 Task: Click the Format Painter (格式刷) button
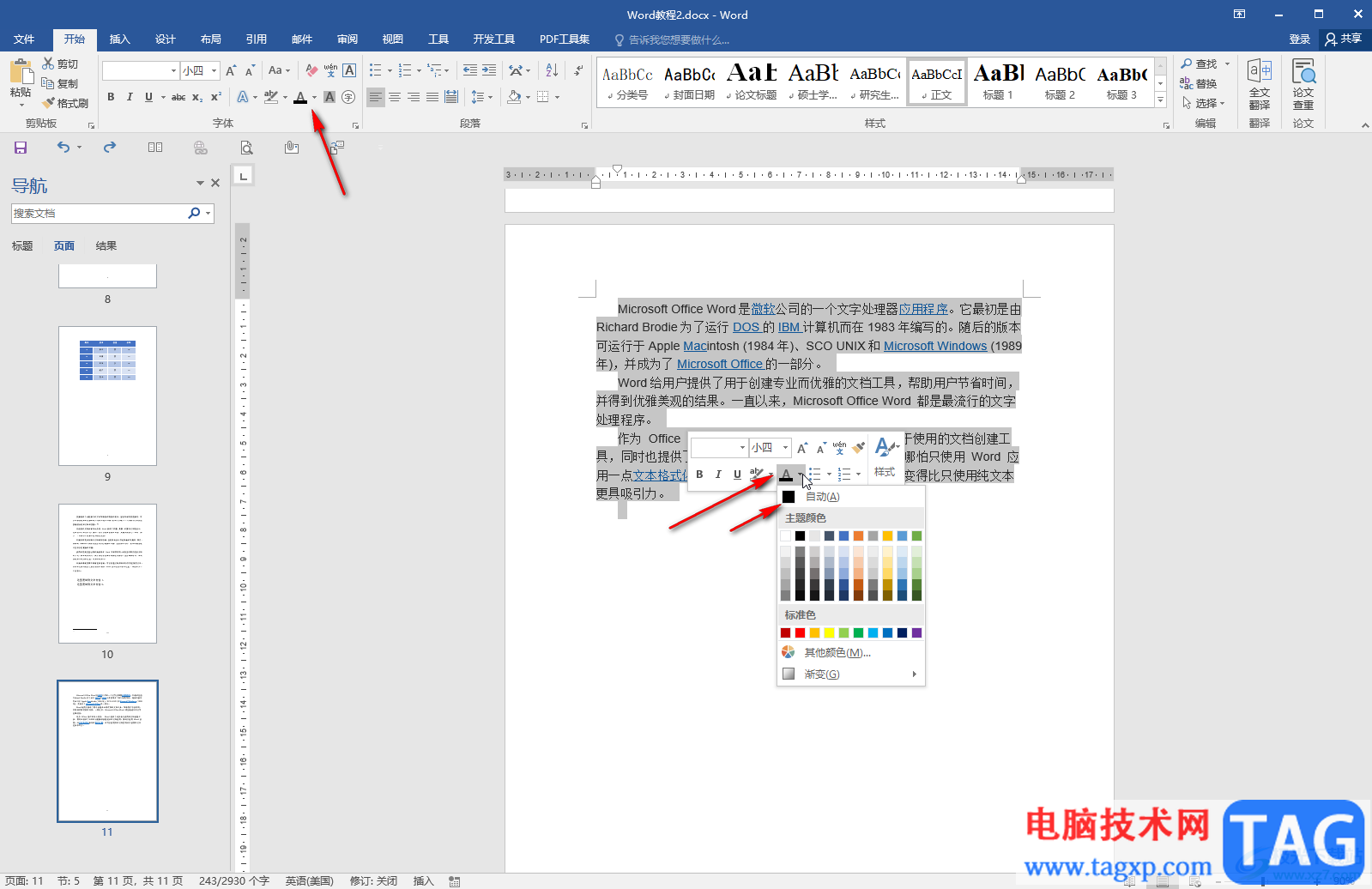[x=65, y=103]
